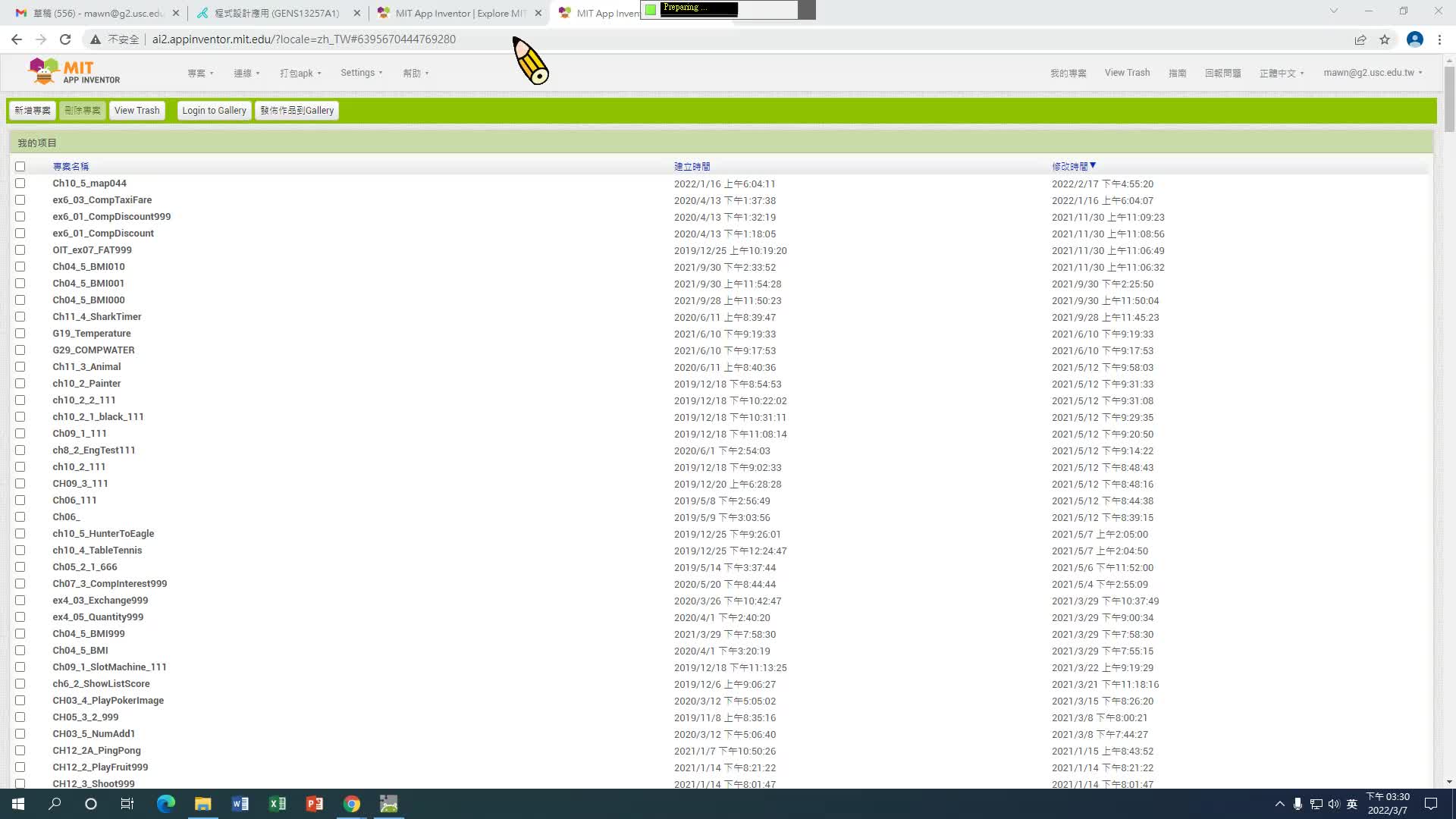This screenshot has height=819, width=1456.
Task: Open Microsoft Edge from the taskbar
Action: tap(165, 804)
